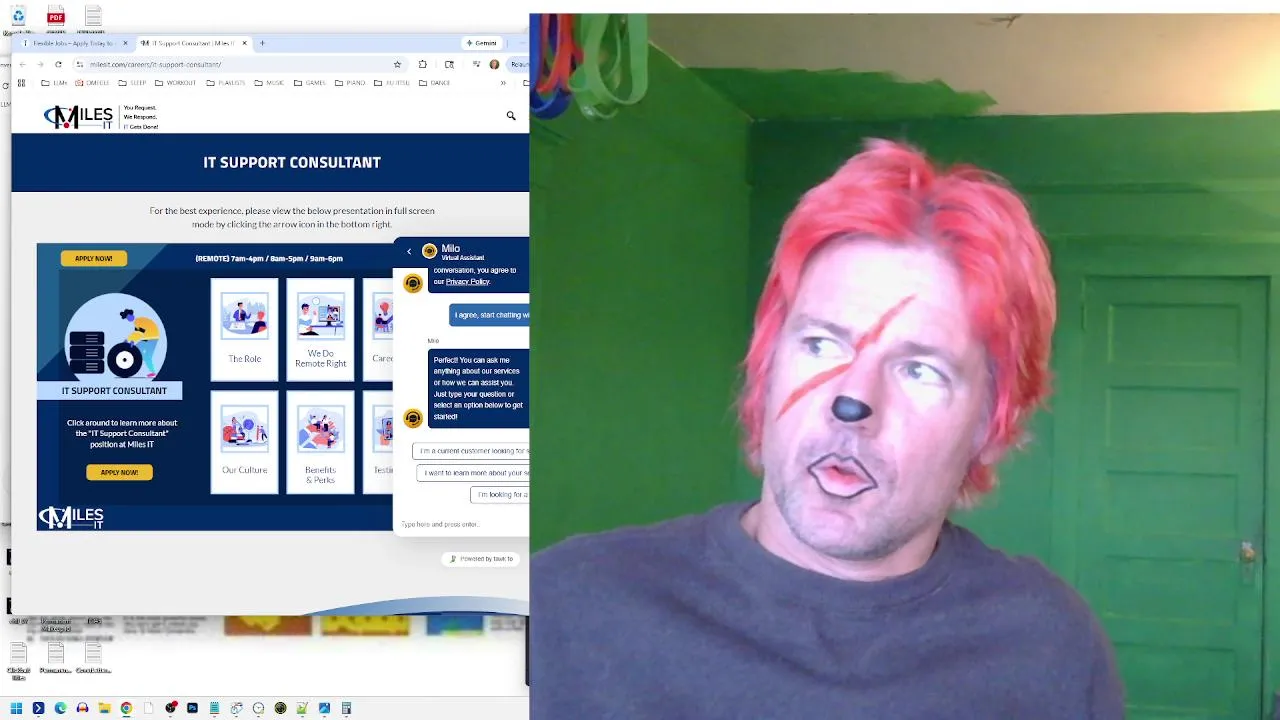Go back in the Milo chat panel
The image size is (1280, 720).
409,251
